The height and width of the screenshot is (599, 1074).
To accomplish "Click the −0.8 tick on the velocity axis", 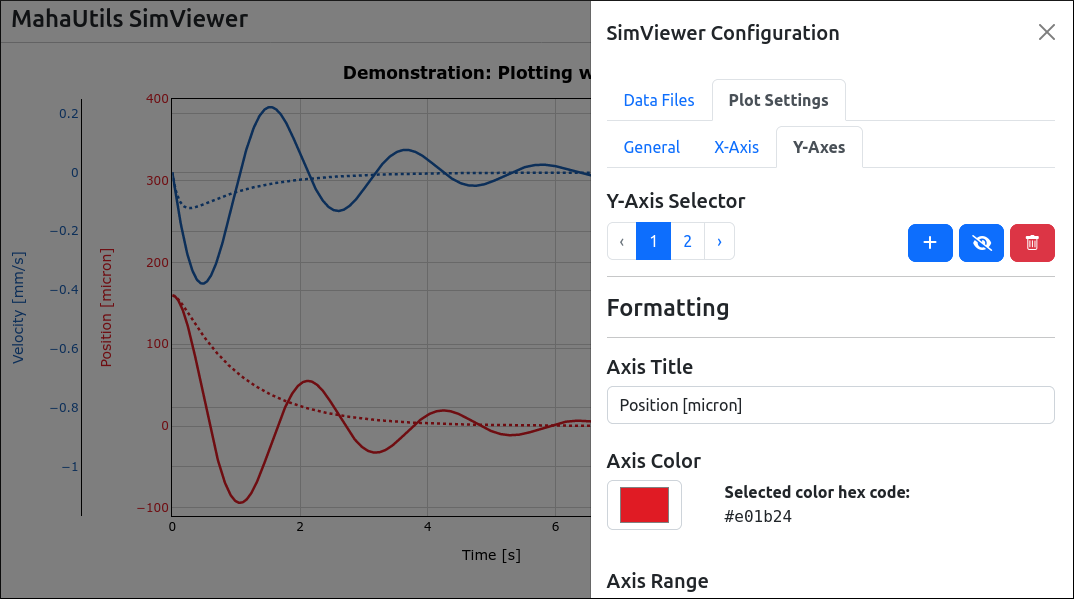I will [64, 407].
